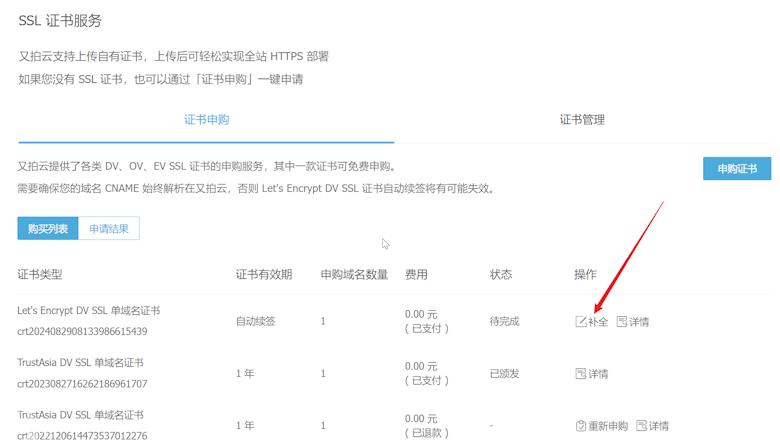Click certificate ID crt202408290813398661​5439
This screenshot has width=780, height=448.
(82, 331)
